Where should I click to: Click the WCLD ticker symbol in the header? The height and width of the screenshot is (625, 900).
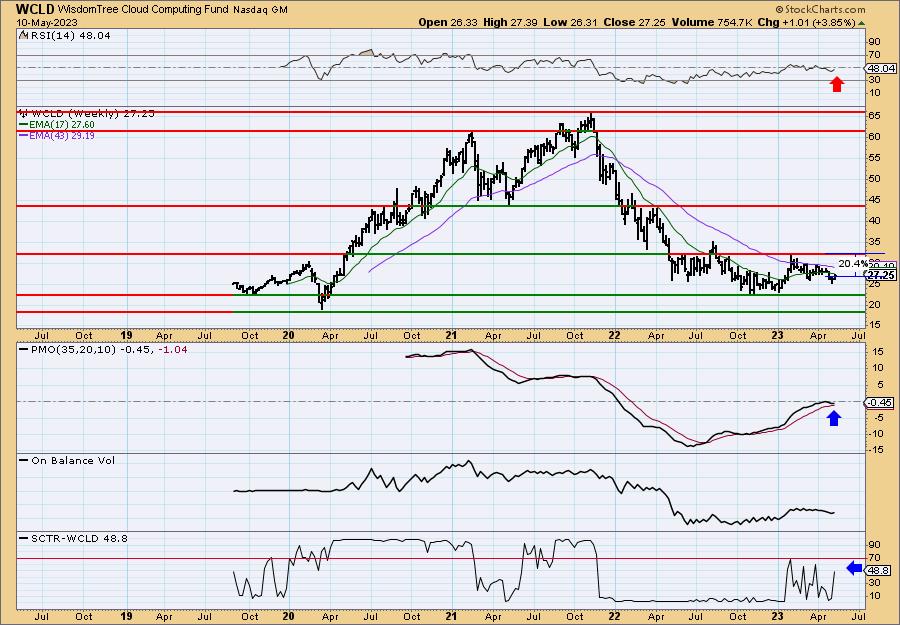(36, 9)
